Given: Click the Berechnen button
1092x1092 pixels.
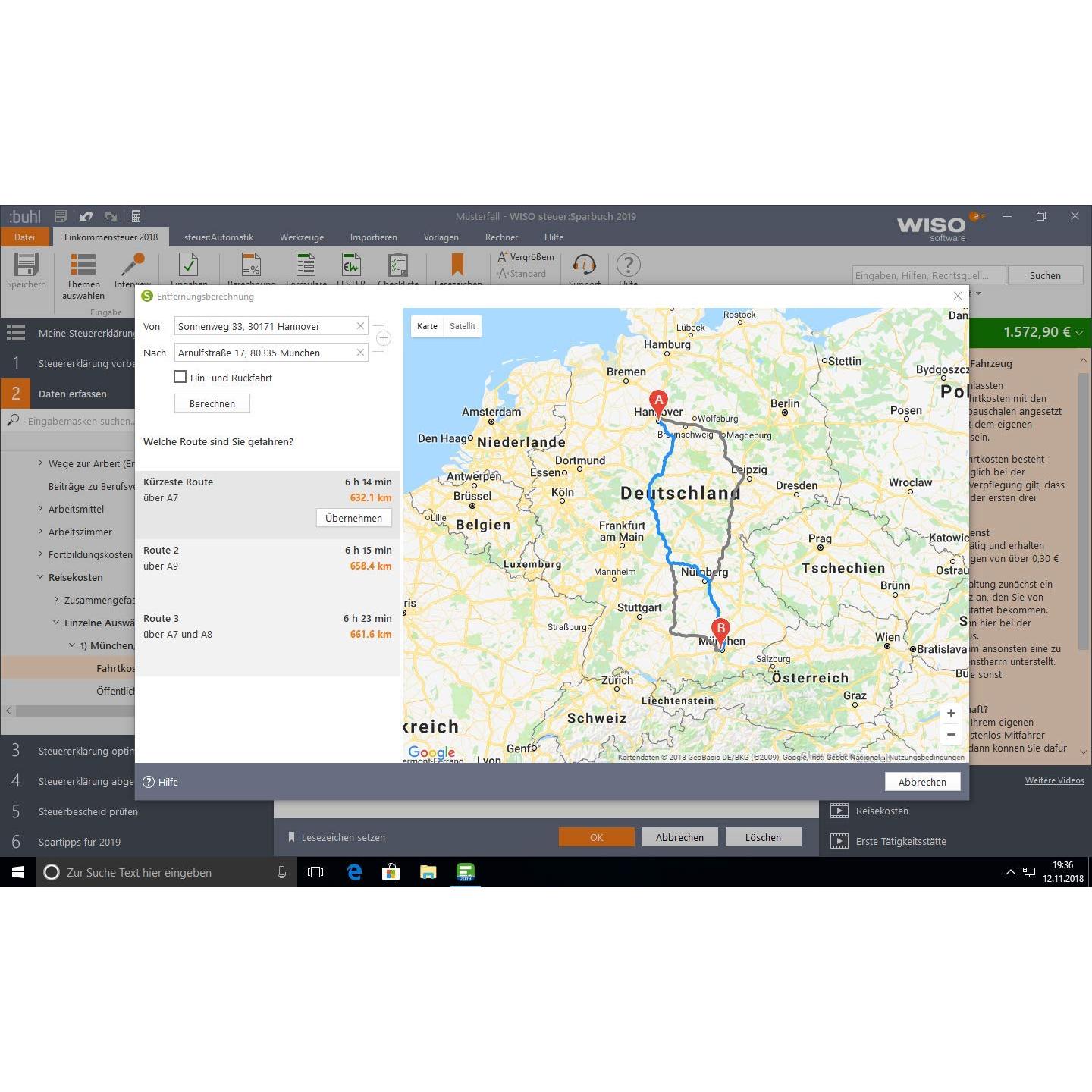Looking at the screenshot, I should pos(212,403).
